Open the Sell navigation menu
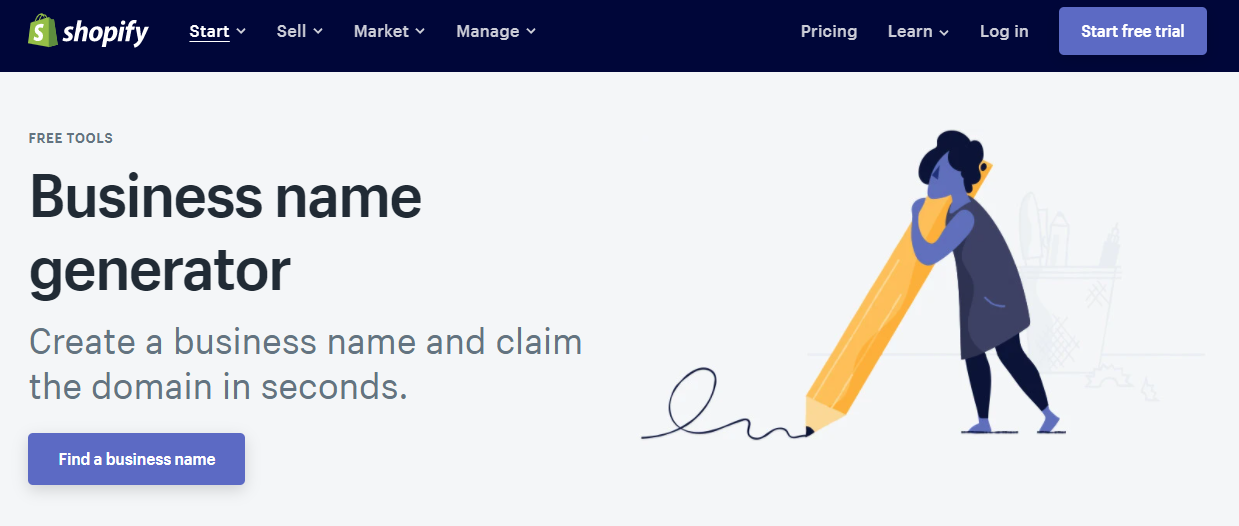The width and height of the screenshot is (1239, 526). (x=300, y=31)
